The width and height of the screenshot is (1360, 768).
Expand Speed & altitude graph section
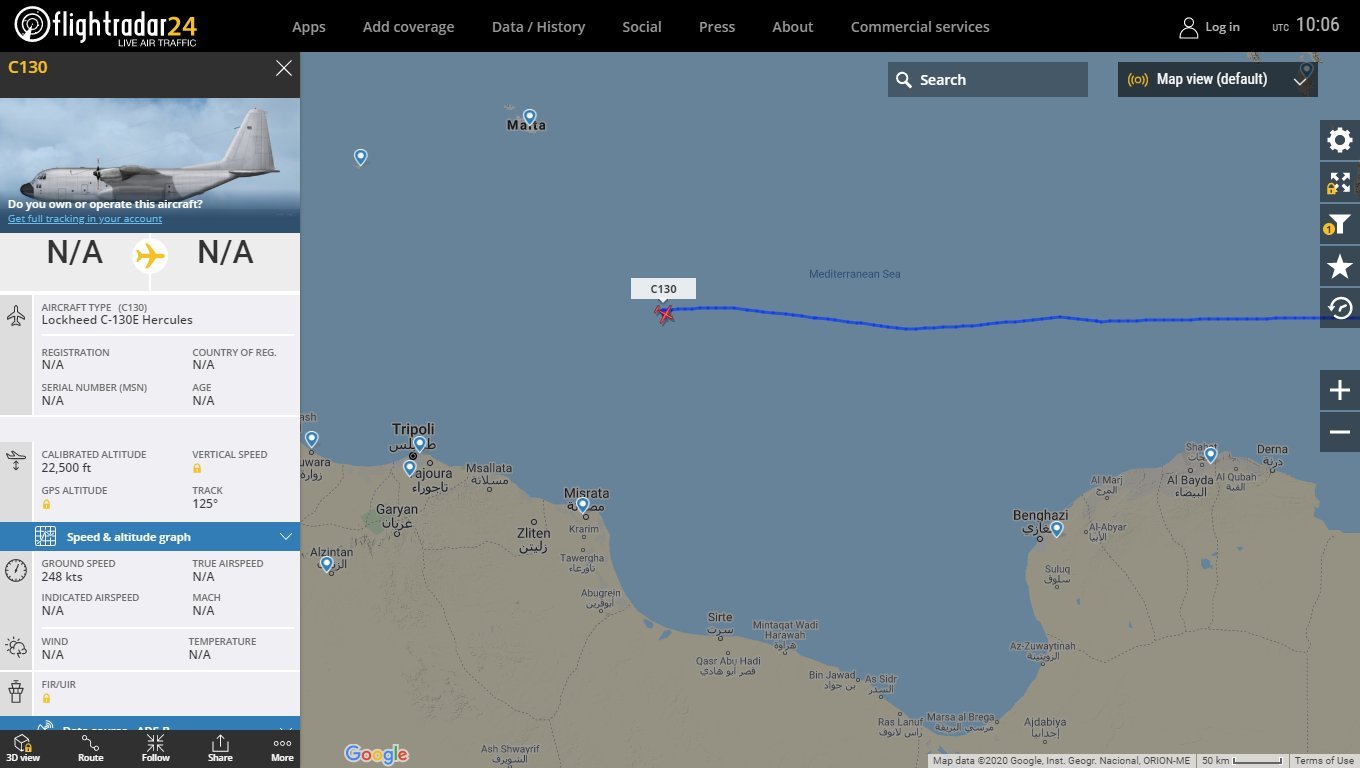tap(150, 536)
